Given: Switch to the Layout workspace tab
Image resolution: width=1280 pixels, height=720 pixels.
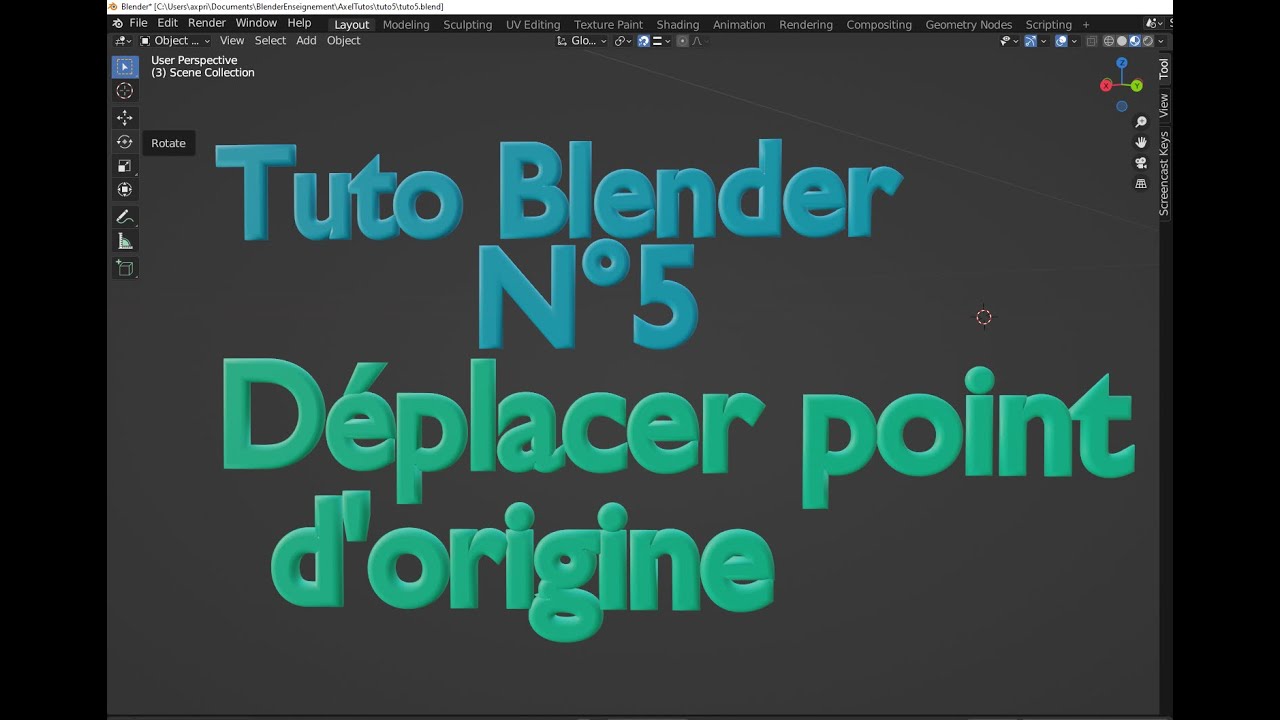Looking at the screenshot, I should pos(352,24).
